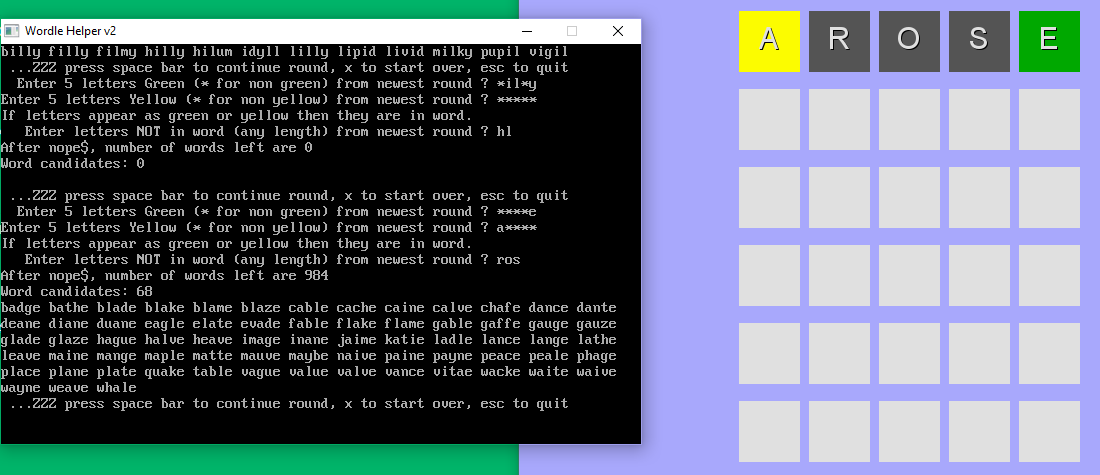Click the candidate word 'lathe'
The height and width of the screenshot is (475, 1100).
point(596,340)
